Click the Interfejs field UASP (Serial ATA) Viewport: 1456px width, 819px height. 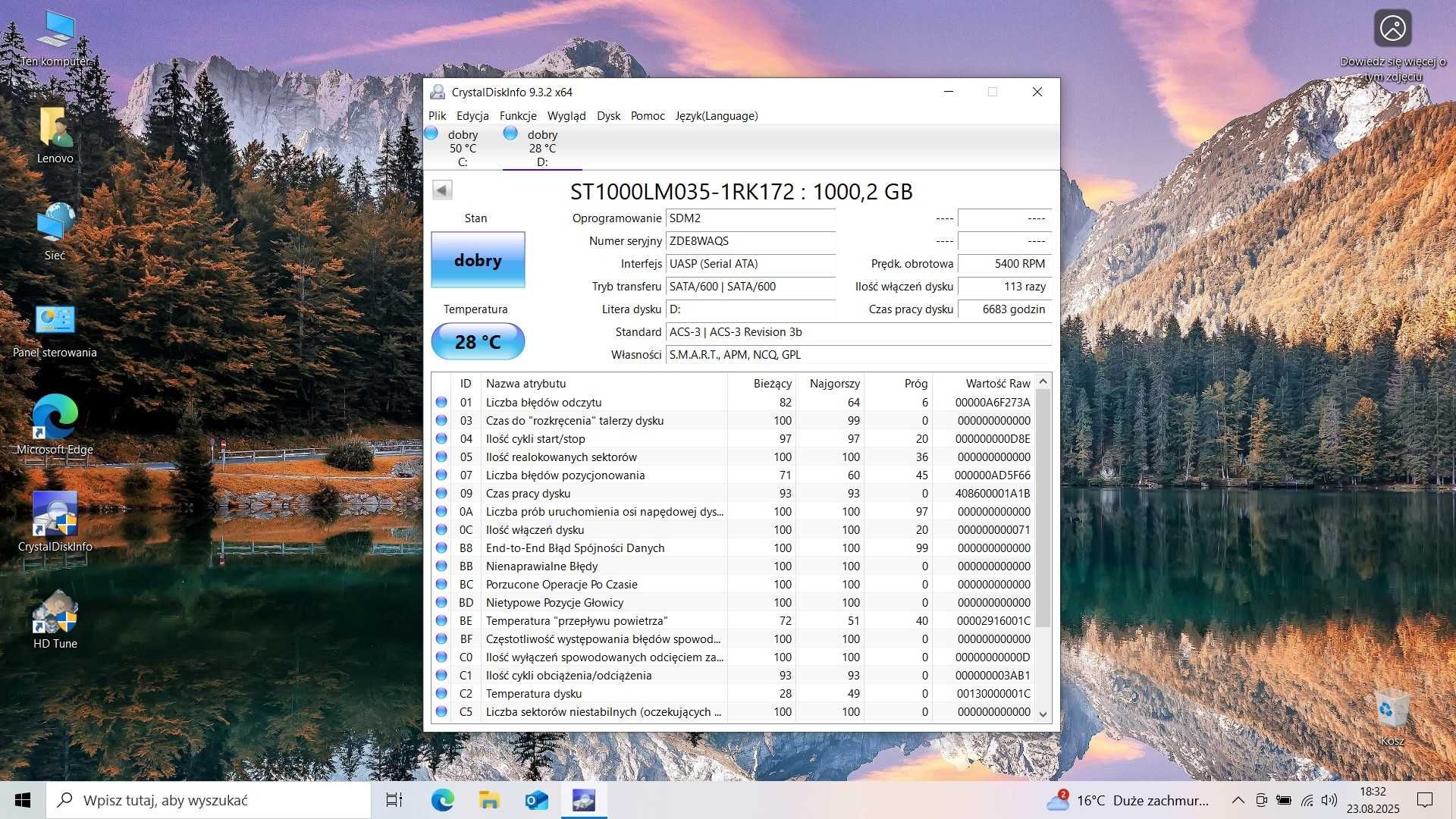click(x=751, y=264)
